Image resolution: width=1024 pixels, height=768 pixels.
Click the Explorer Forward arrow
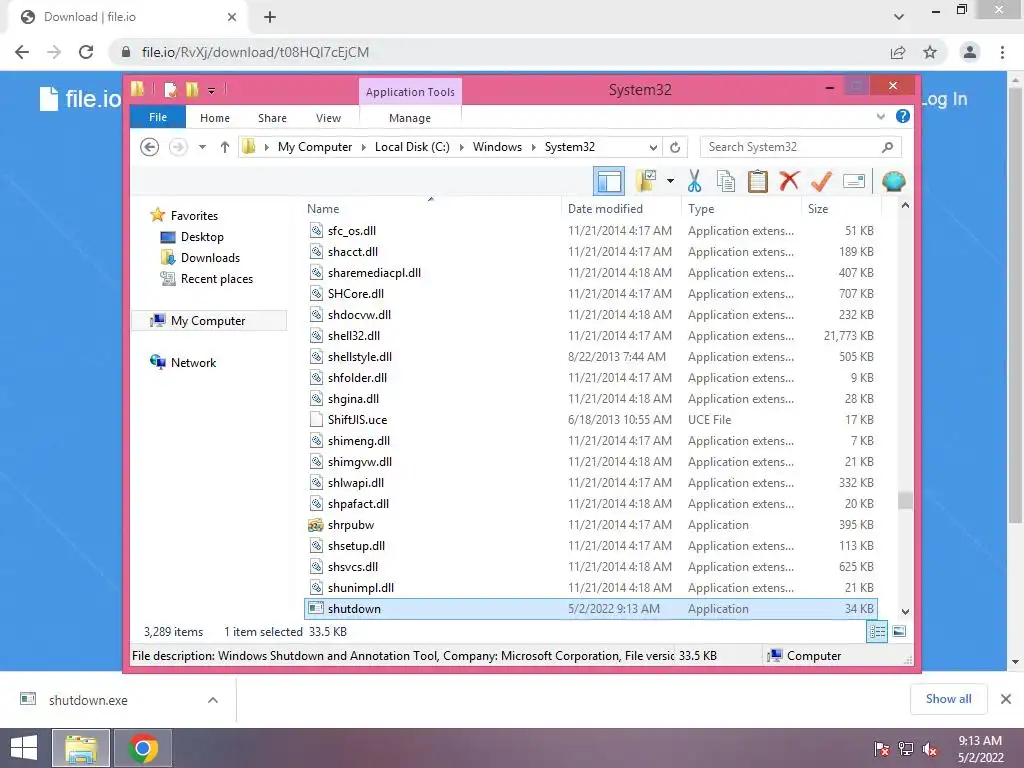coord(178,147)
